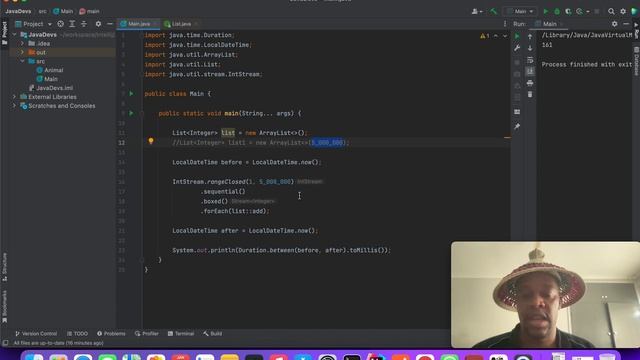Click main method breadcrumb in navigation bar
Viewport: 640px width, 360px height.
coord(89,11)
